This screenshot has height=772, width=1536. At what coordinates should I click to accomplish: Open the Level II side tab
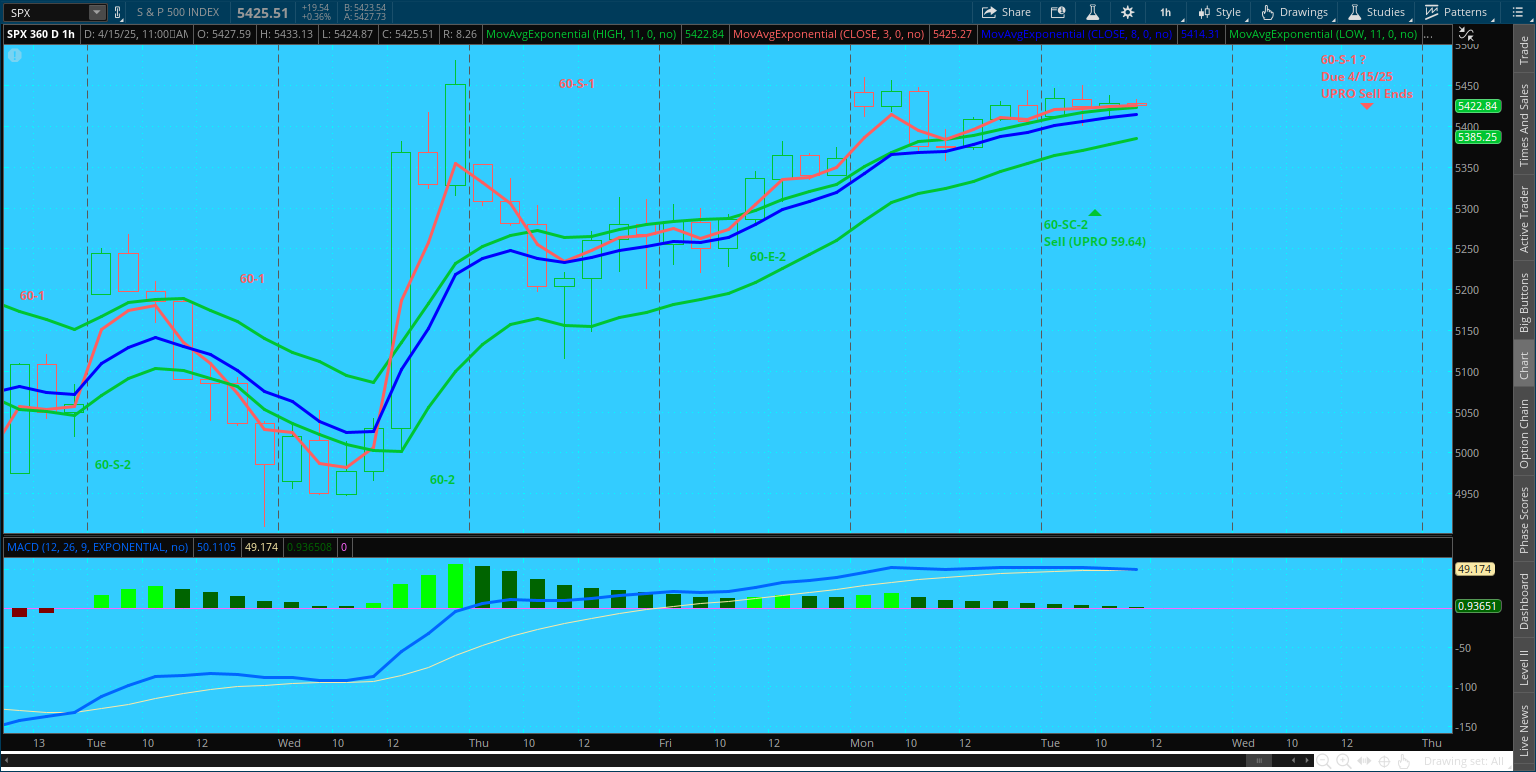(1524, 668)
